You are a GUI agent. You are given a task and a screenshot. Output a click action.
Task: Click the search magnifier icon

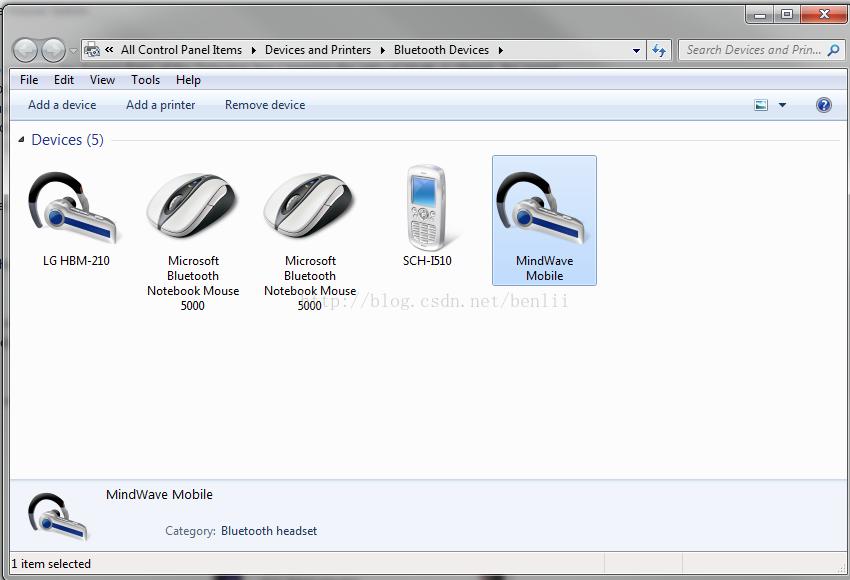834,50
